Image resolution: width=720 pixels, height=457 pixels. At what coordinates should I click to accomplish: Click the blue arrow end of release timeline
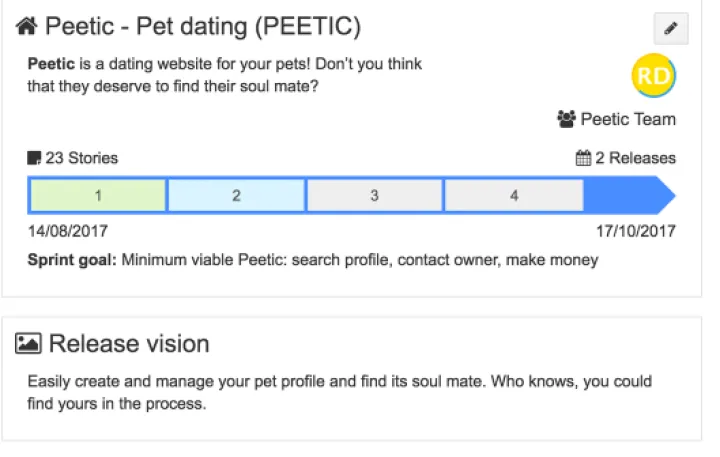(x=630, y=195)
